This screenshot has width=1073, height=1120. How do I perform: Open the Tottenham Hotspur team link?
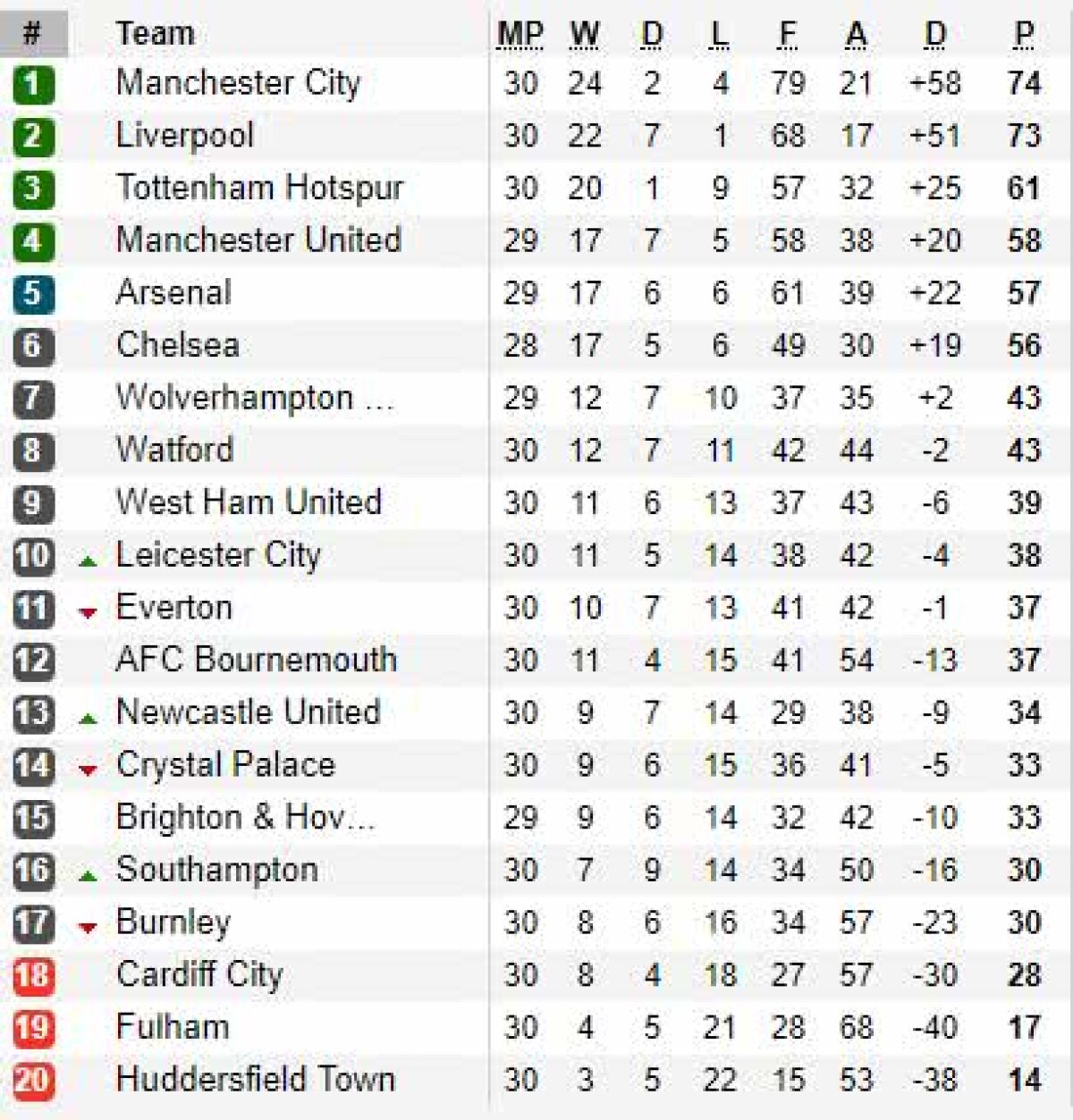[x=259, y=189]
